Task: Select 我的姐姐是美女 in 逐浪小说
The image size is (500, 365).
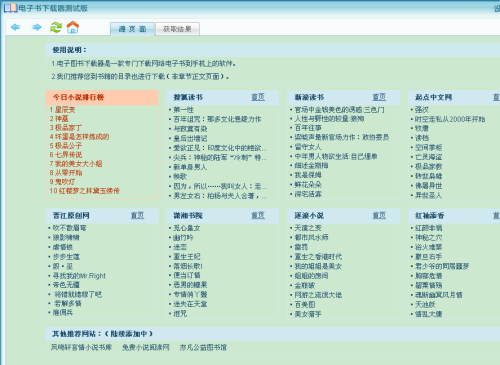Action: (x=318, y=266)
